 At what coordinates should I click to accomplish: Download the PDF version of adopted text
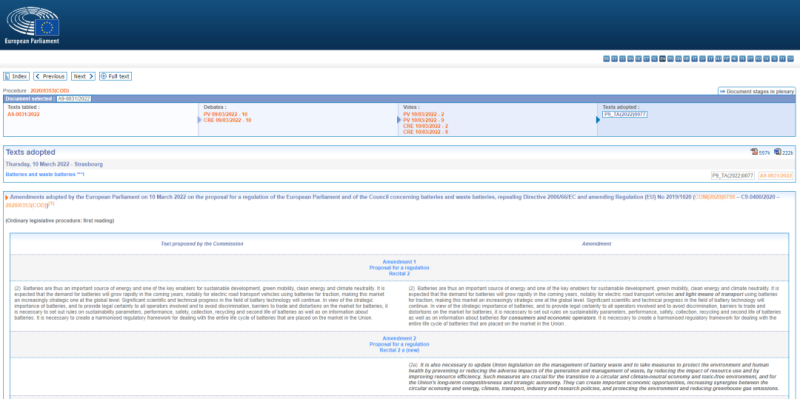click(755, 152)
